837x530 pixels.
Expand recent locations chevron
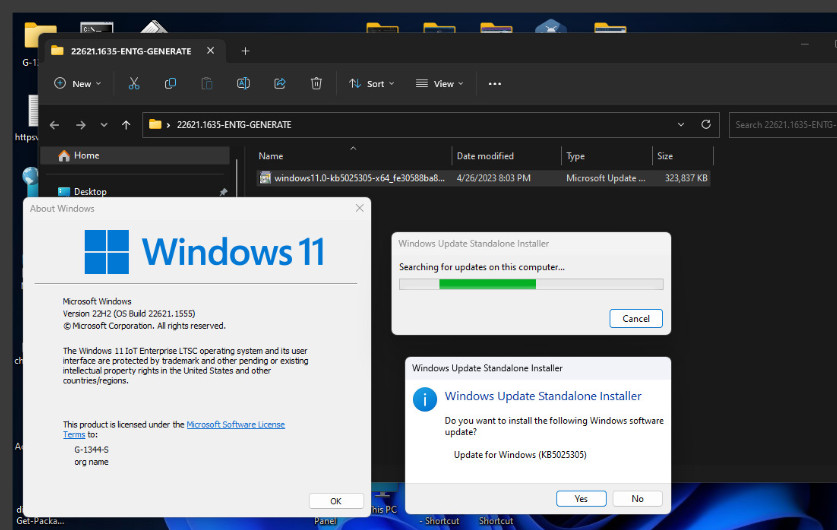click(x=104, y=125)
